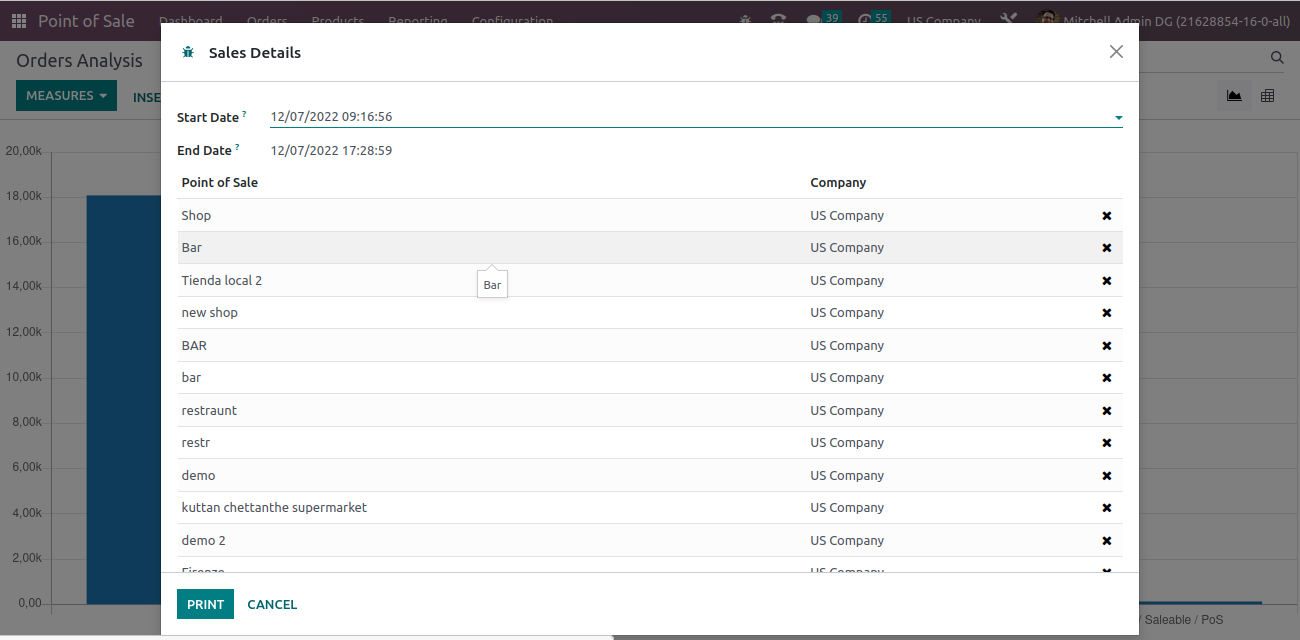The height and width of the screenshot is (640, 1300).
Task: Open the MEASURES dropdown
Action: click(x=66, y=96)
